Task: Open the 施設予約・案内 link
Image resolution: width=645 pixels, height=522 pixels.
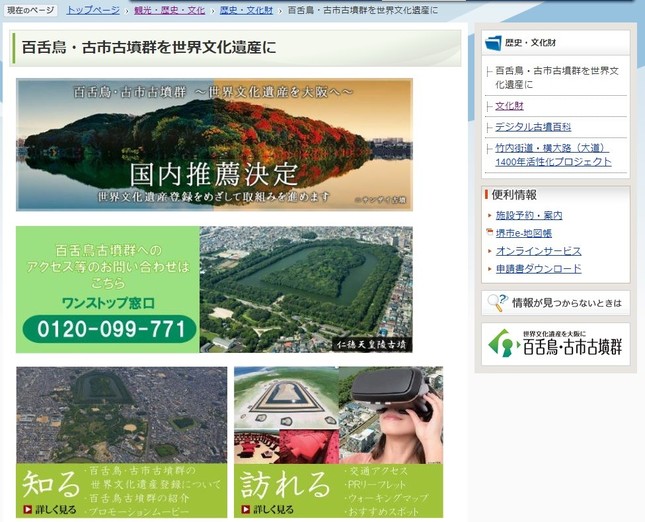Action: tap(529, 215)
